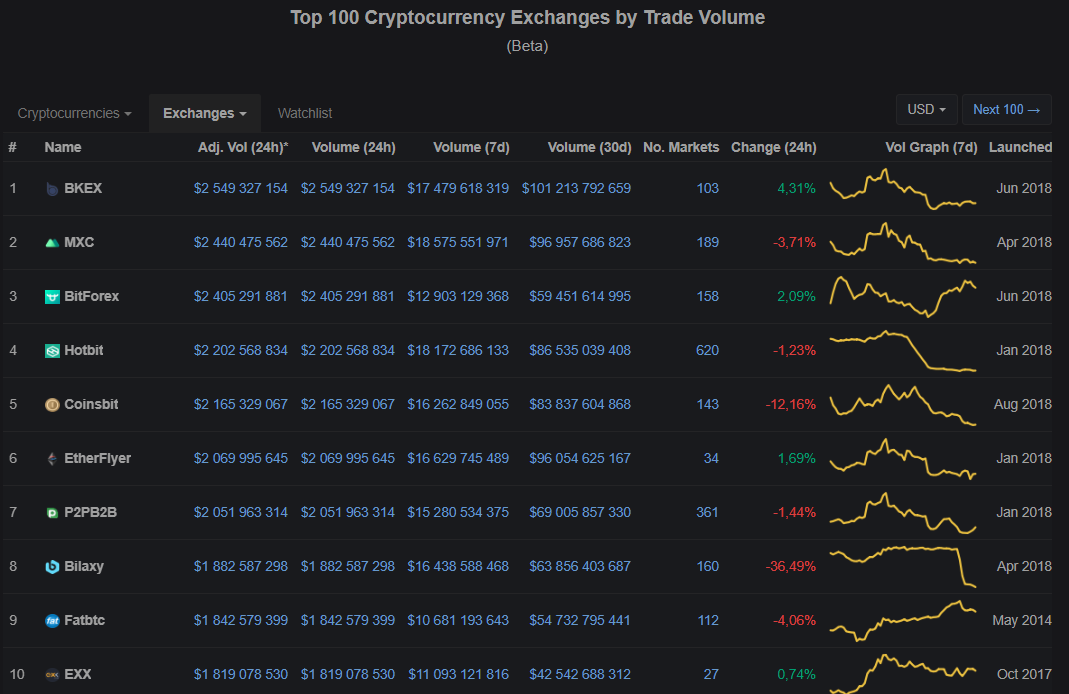Open the Cryptocurrencies dropdown menu
The image size is (1069, 694).
pyautogui.click(x=74, y=113)
